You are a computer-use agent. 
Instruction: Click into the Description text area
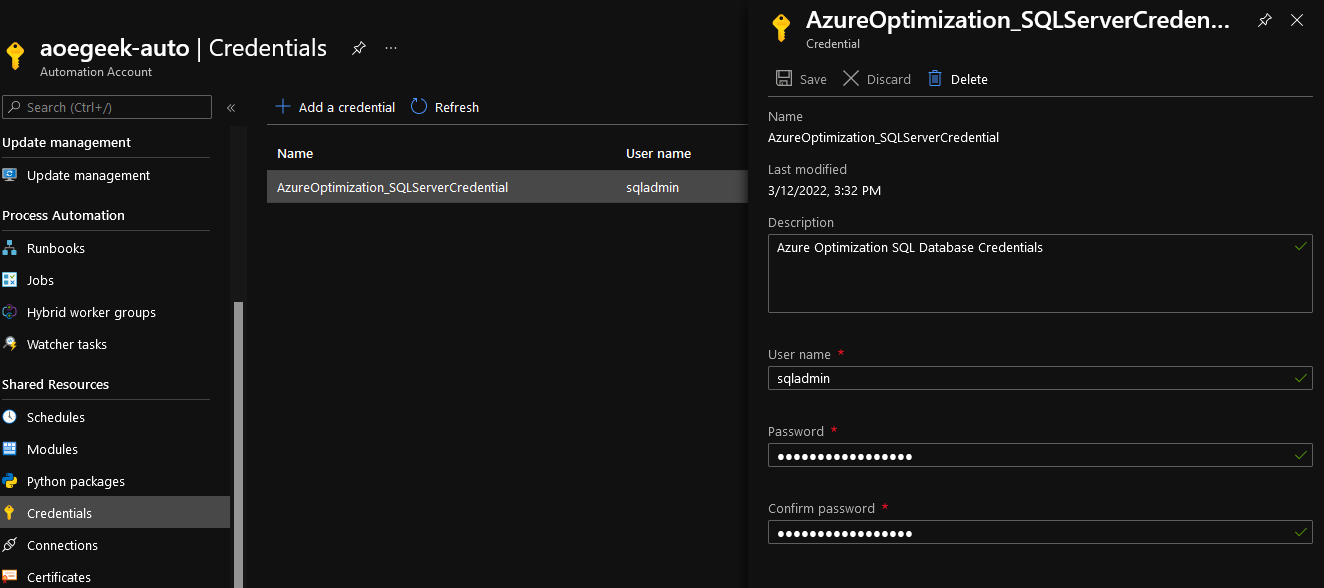click(1040, 273)
